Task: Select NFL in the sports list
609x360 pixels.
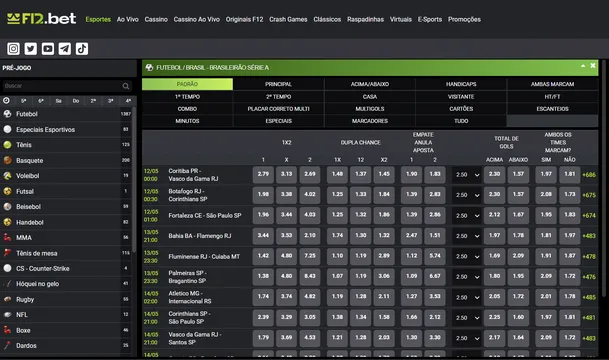Action: (x=66, y=315)
